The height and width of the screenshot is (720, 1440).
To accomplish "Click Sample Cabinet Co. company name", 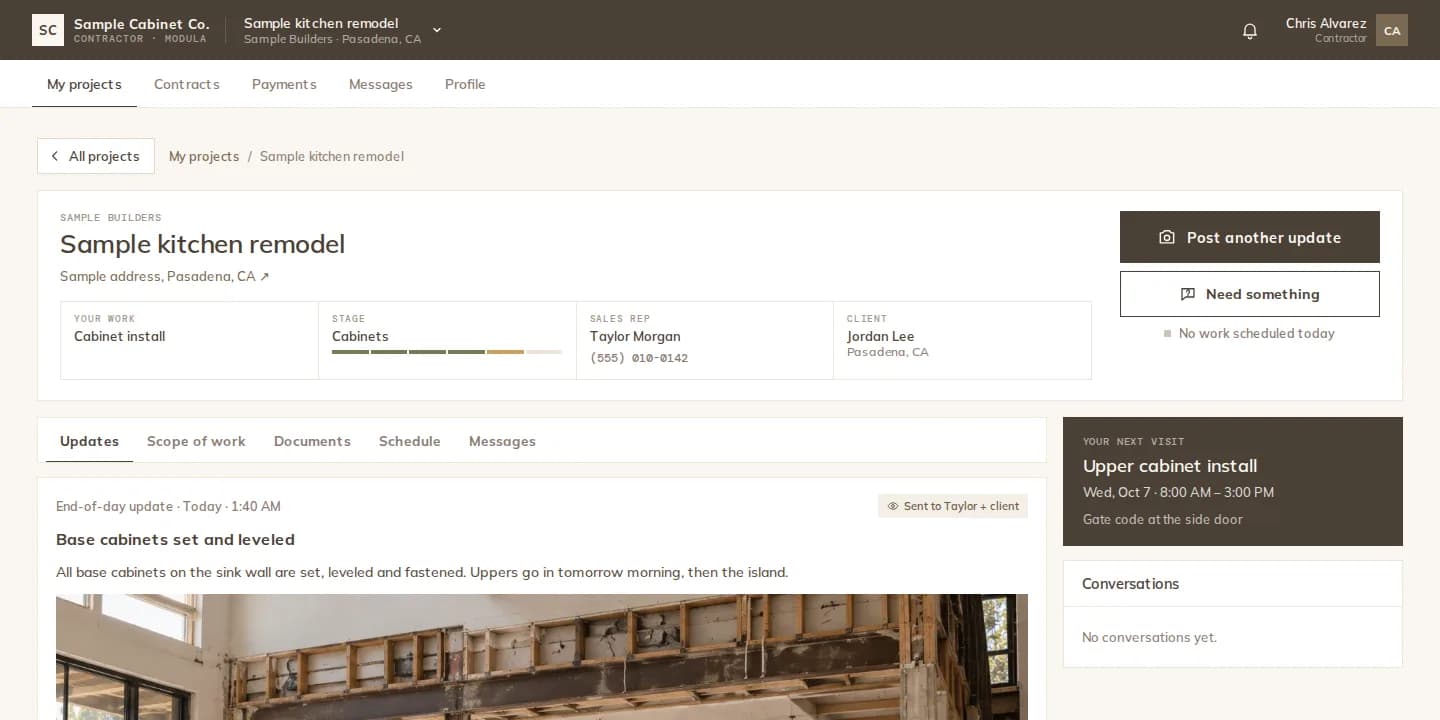I will (141, 24).
